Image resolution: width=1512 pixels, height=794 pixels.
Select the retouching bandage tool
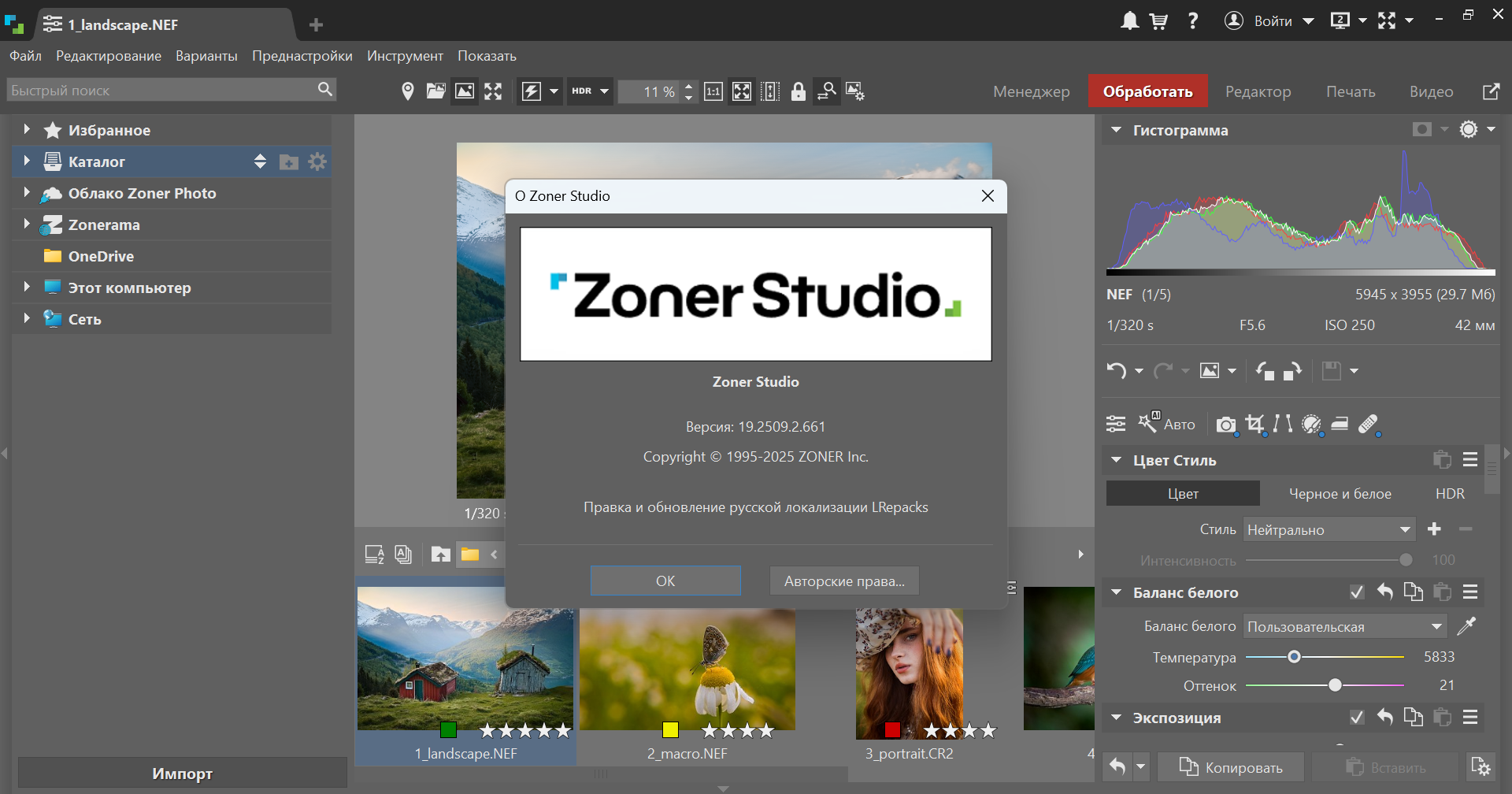tap(1368, 424)
